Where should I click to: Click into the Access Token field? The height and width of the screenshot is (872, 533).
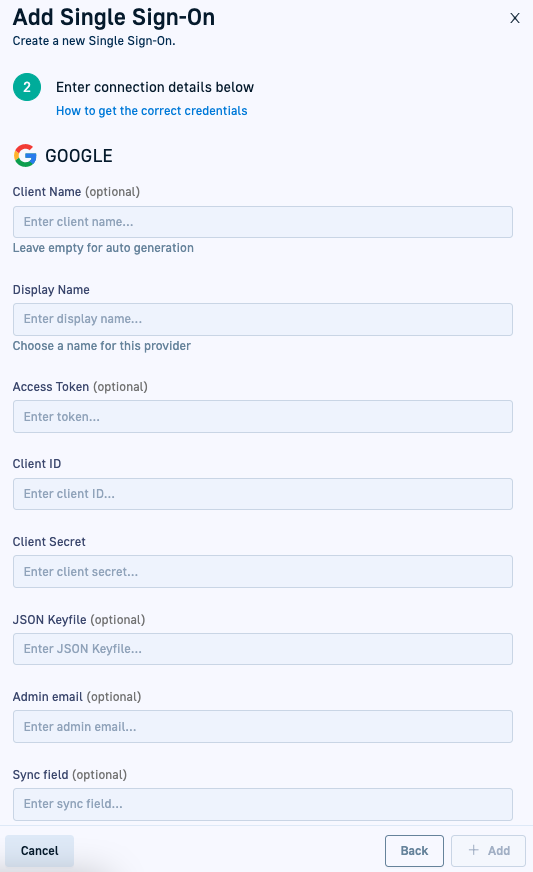[x=263, y=417]
